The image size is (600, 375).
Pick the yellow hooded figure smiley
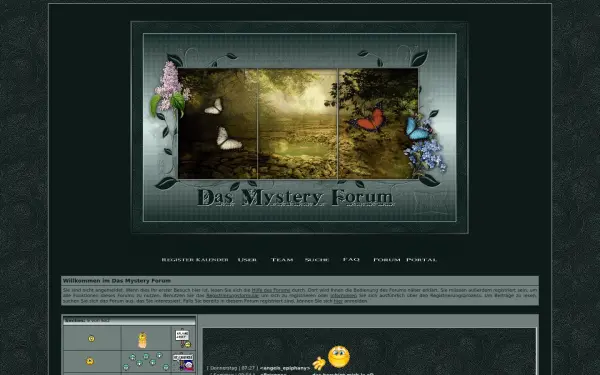pos(142,340)
